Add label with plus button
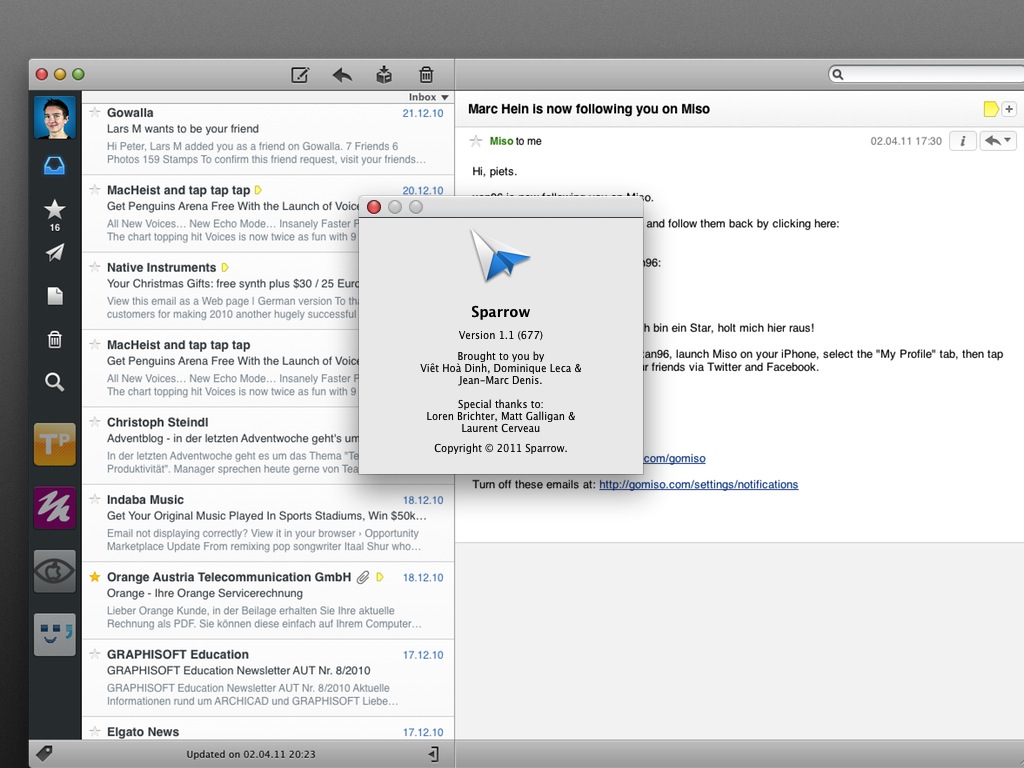This screenshot has height=768, width=1024. pyautogui.click(x=1009, y=109)
